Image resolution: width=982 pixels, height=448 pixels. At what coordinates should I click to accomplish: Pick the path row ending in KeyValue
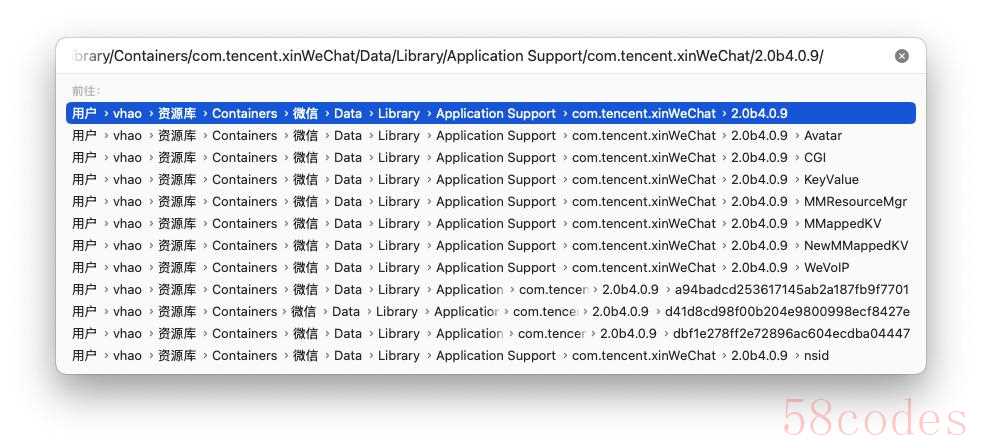coord(491,179)
